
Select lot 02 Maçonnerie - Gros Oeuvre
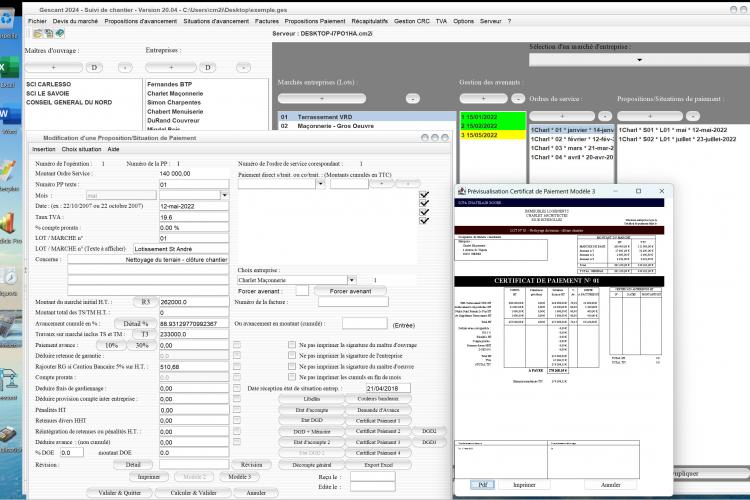tap(367, 126)
